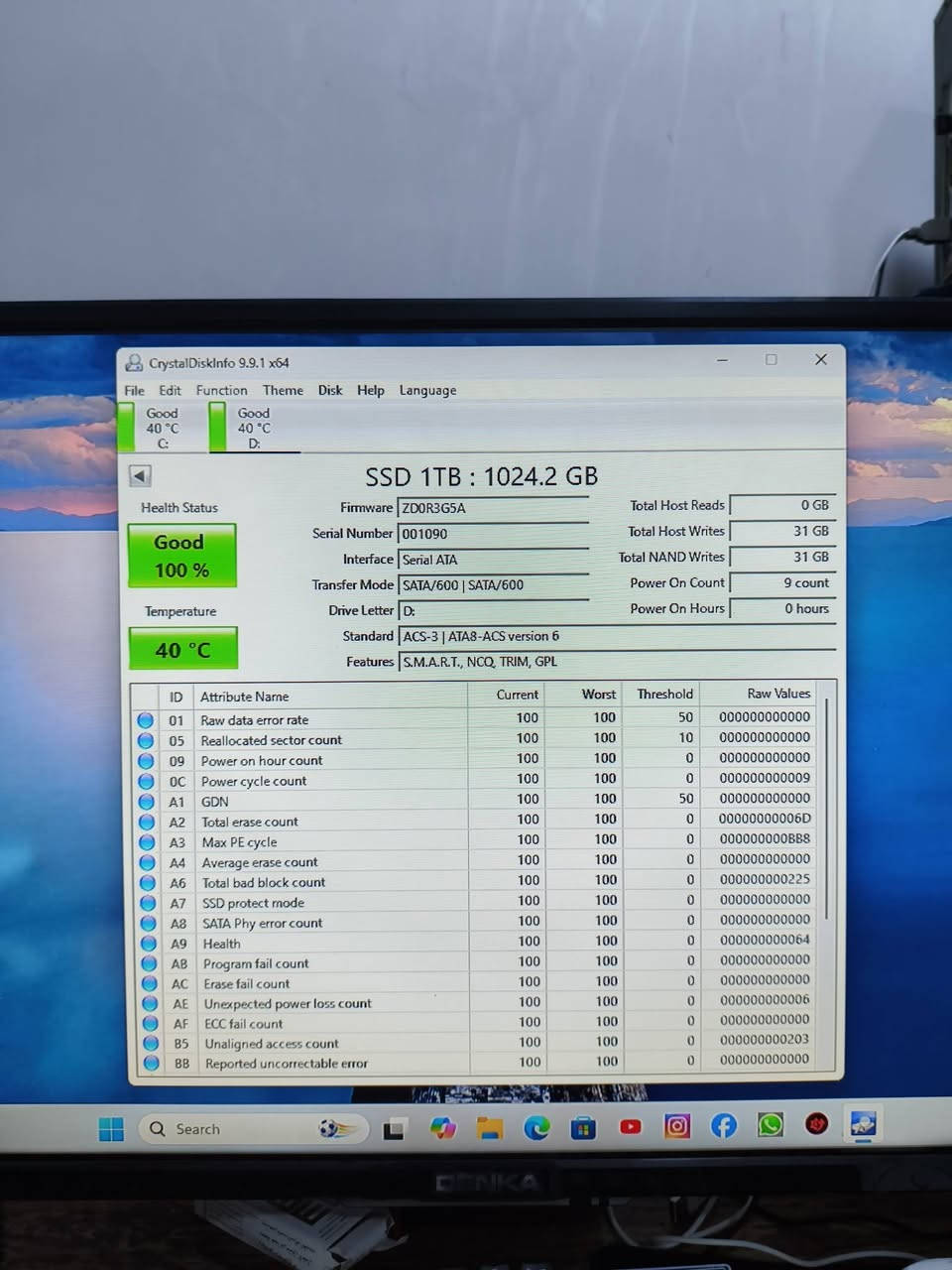Screen dimensions: 952x1270
Task: Click status icon of Average erase count
Action: pos(148,862)
